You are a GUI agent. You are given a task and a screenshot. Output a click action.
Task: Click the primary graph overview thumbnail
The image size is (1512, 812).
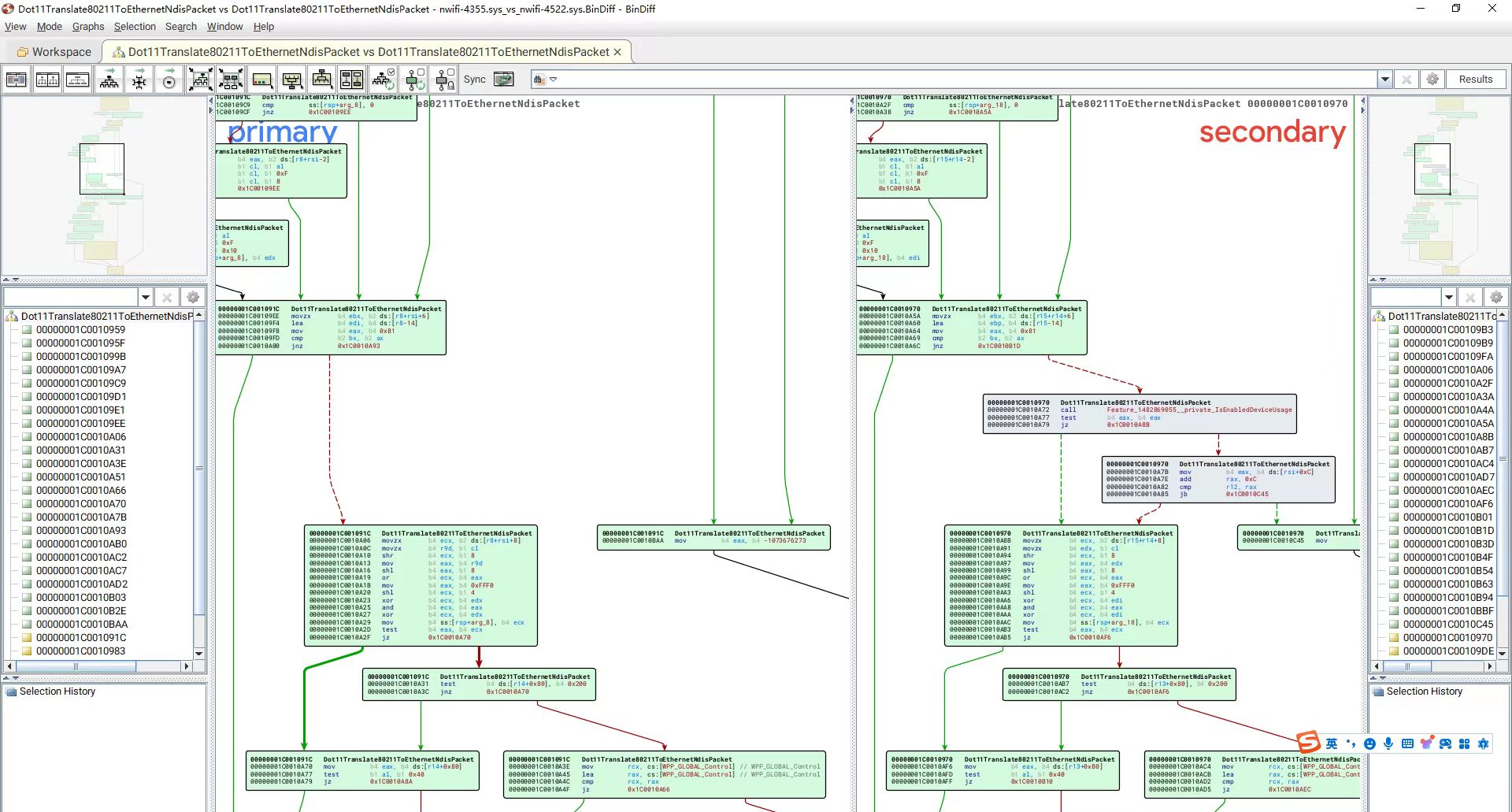tap(104, 187)
